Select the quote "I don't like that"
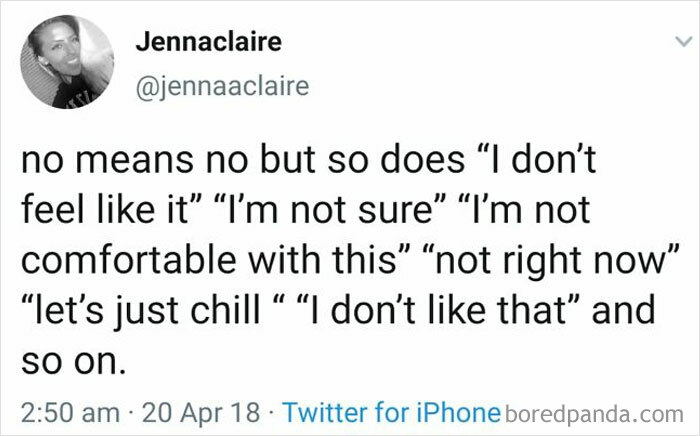 [438, 311]
